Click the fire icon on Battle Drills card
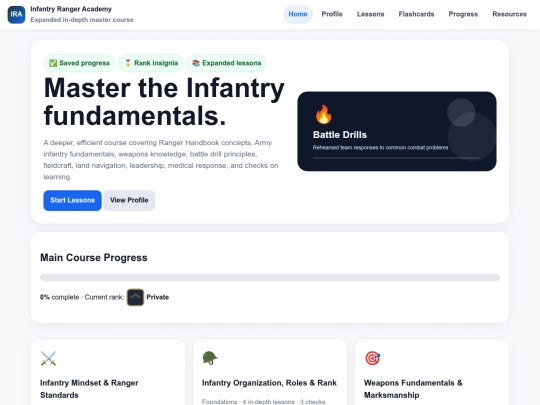The width and height of the screenshot is (540, 405). pos(323,114)
